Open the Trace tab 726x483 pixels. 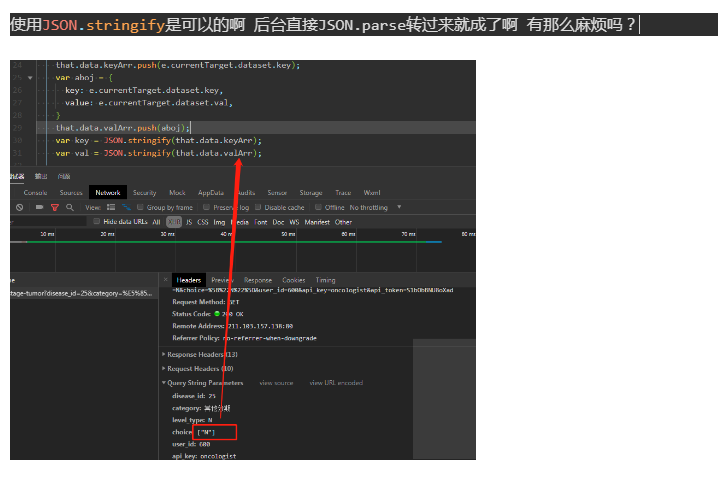coord(343,193)
